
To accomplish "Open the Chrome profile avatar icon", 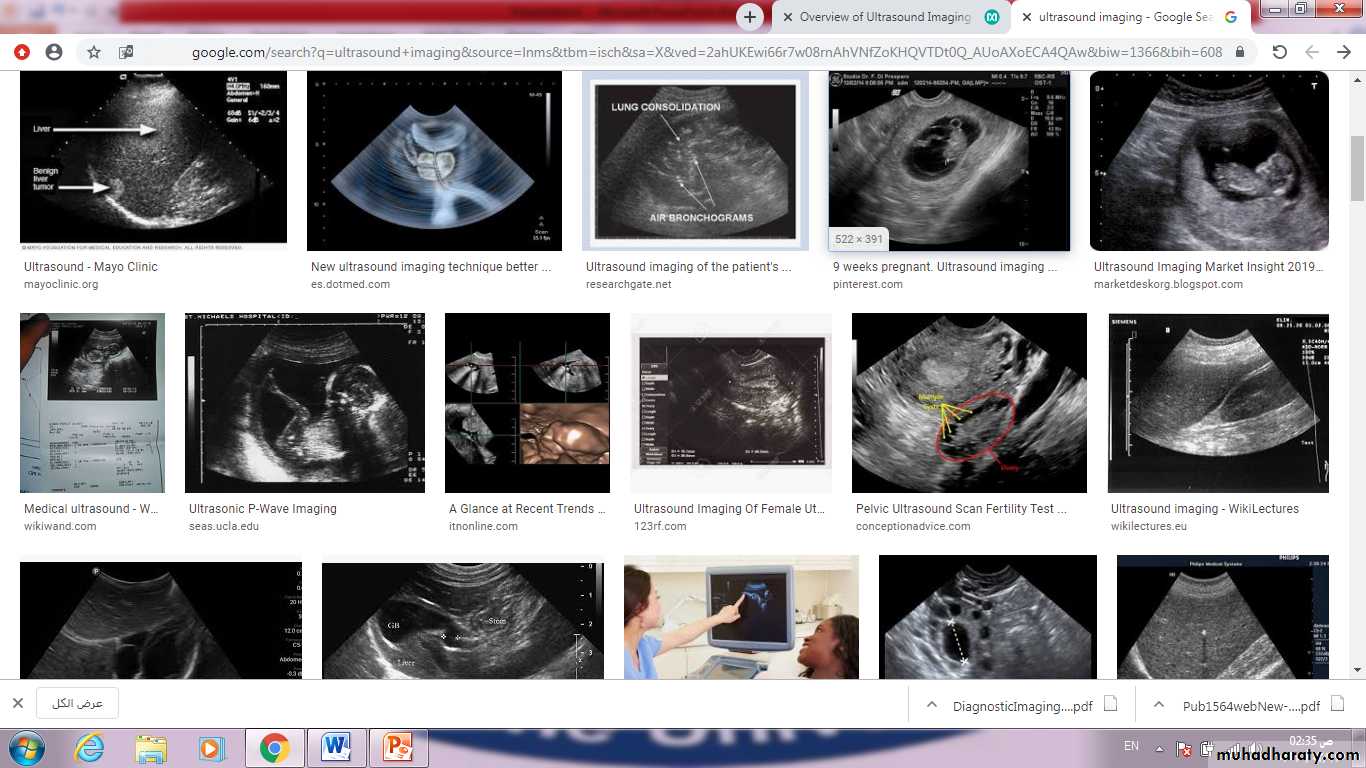I will [54, 52].
